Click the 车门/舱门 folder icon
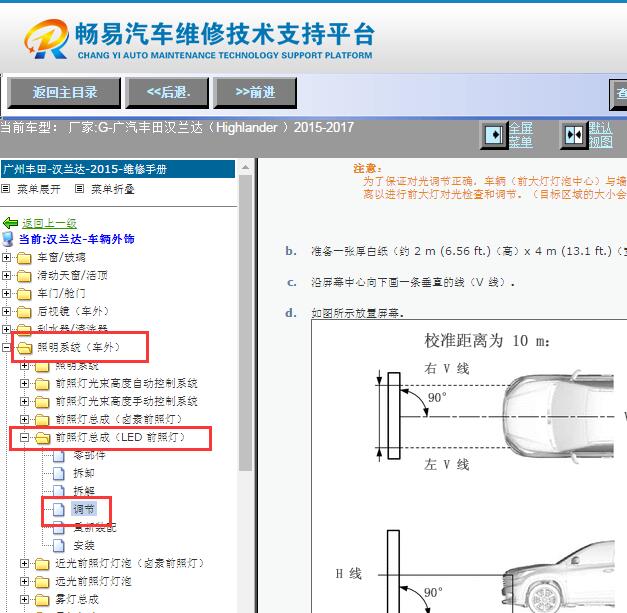 pos(24,294)
